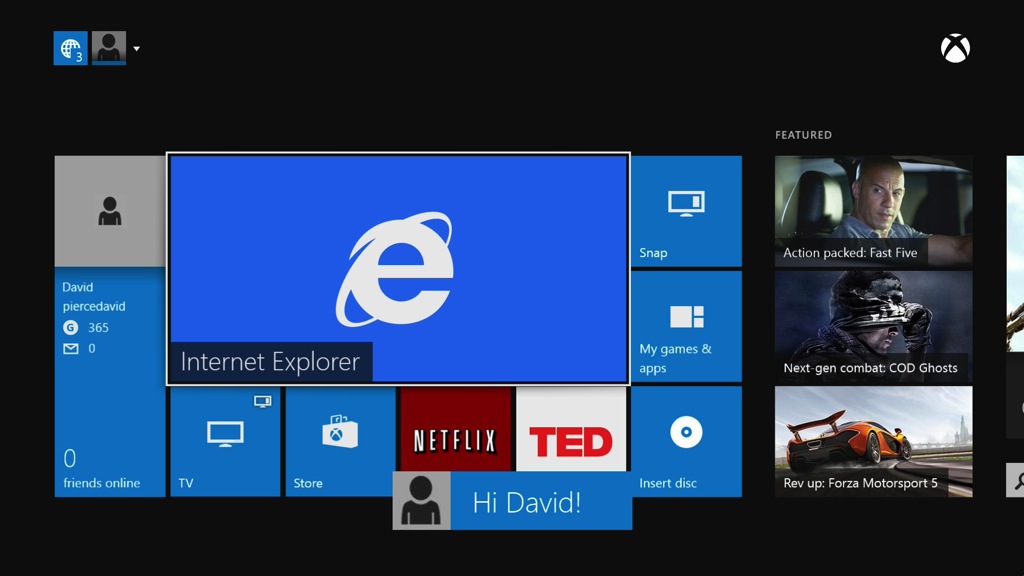Viewport: 1024px width, 576px height.
Task: Launch the TED app tile
Action: click(571, 429)
